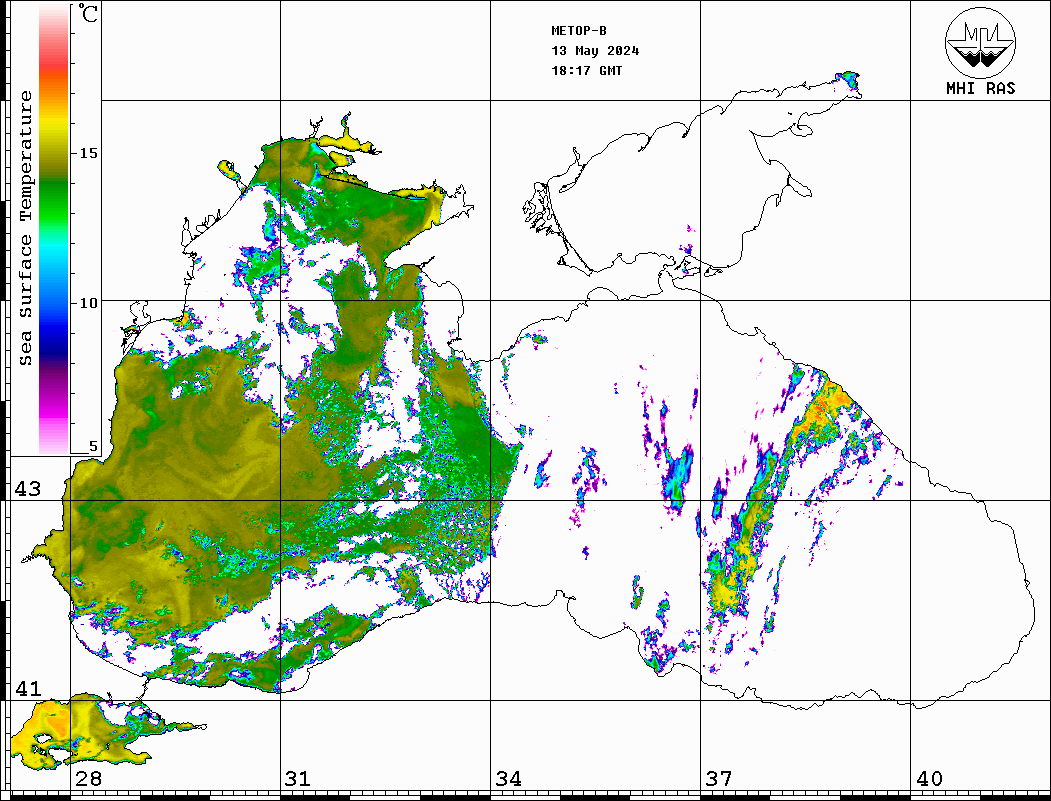Click the 5 tick label on the scale
1051x801 pixels.
pos(93,446)
